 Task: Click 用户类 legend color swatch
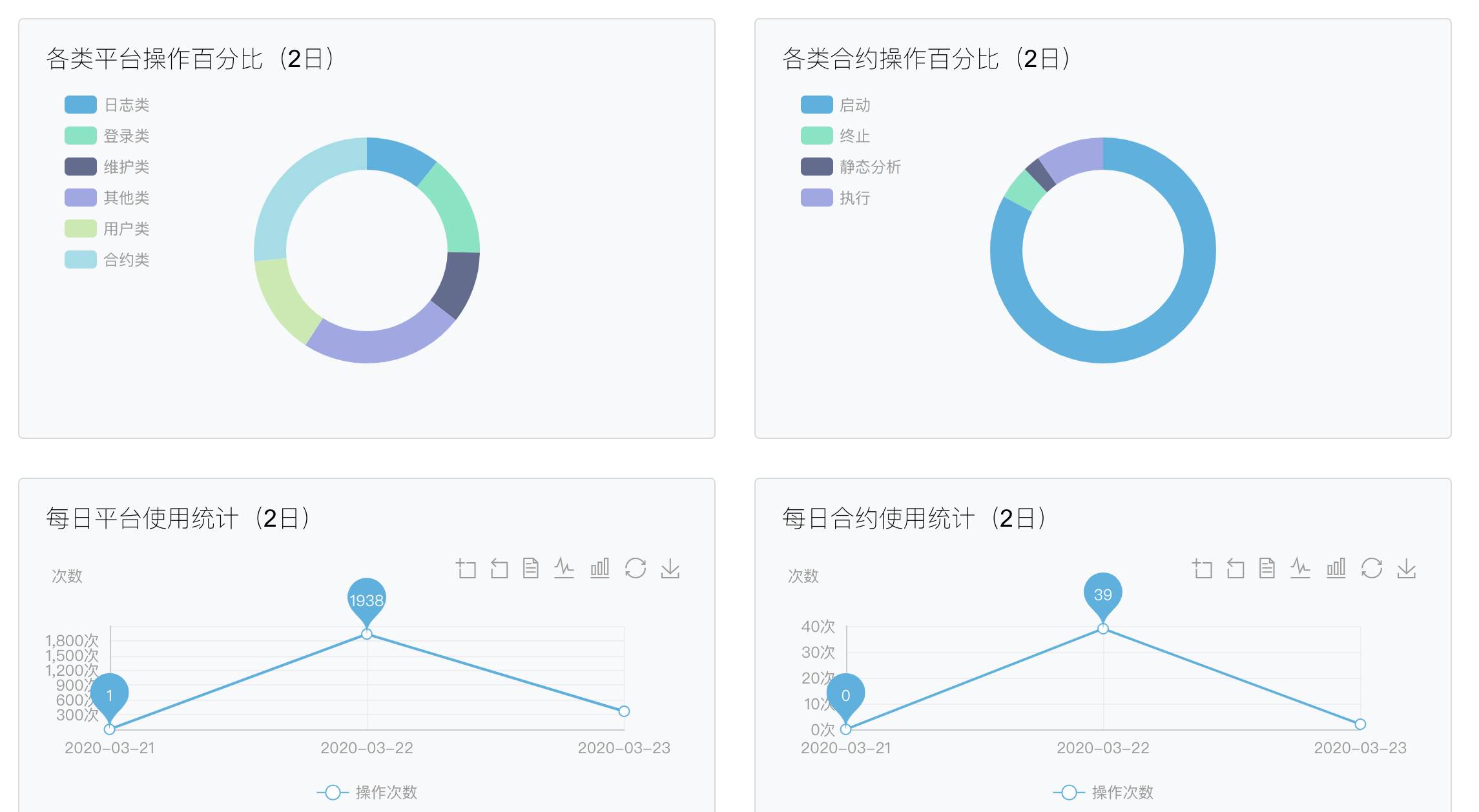tap(81, 228)
